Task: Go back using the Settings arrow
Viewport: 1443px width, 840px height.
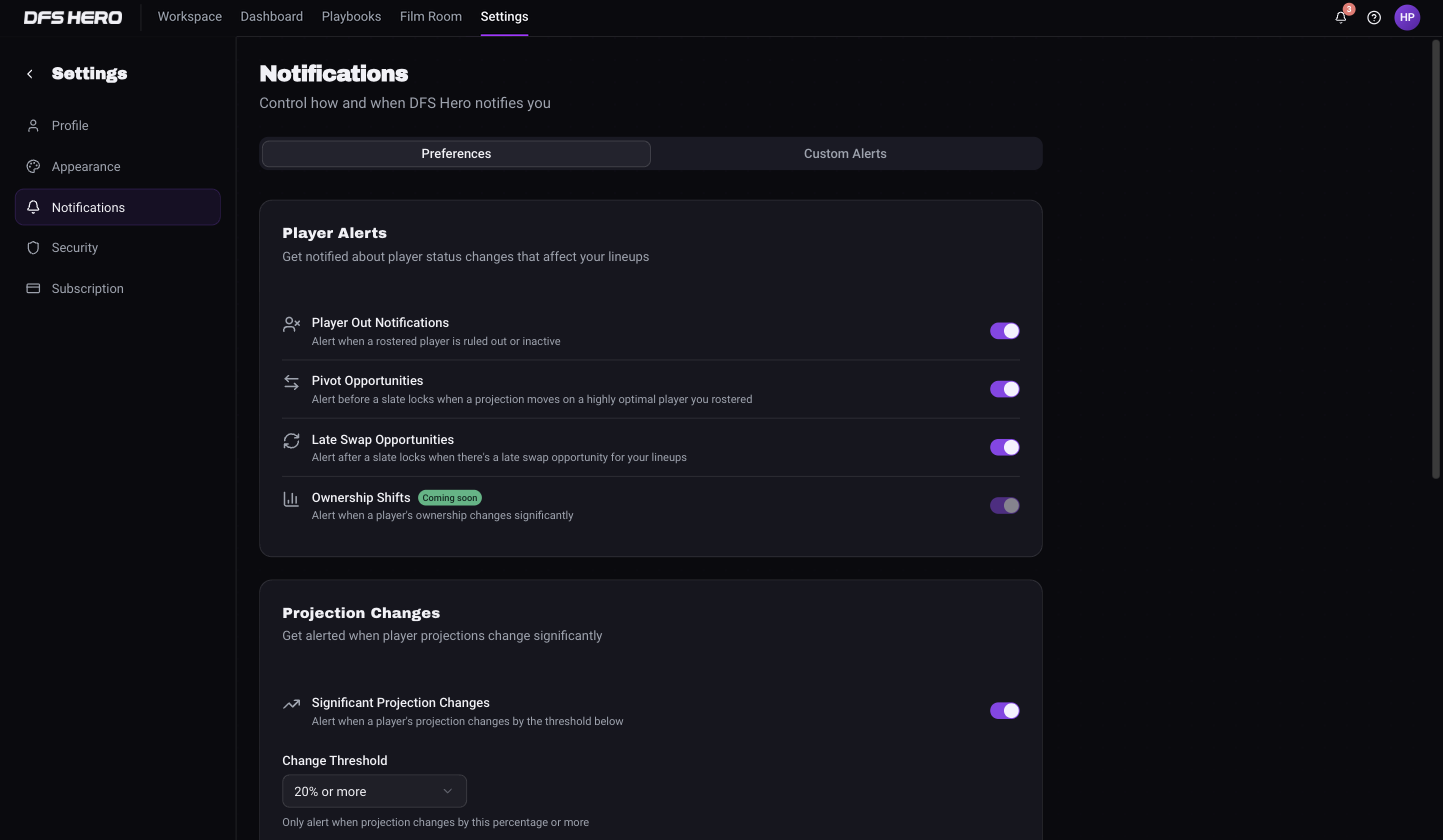Action: [x=30, y=74]
